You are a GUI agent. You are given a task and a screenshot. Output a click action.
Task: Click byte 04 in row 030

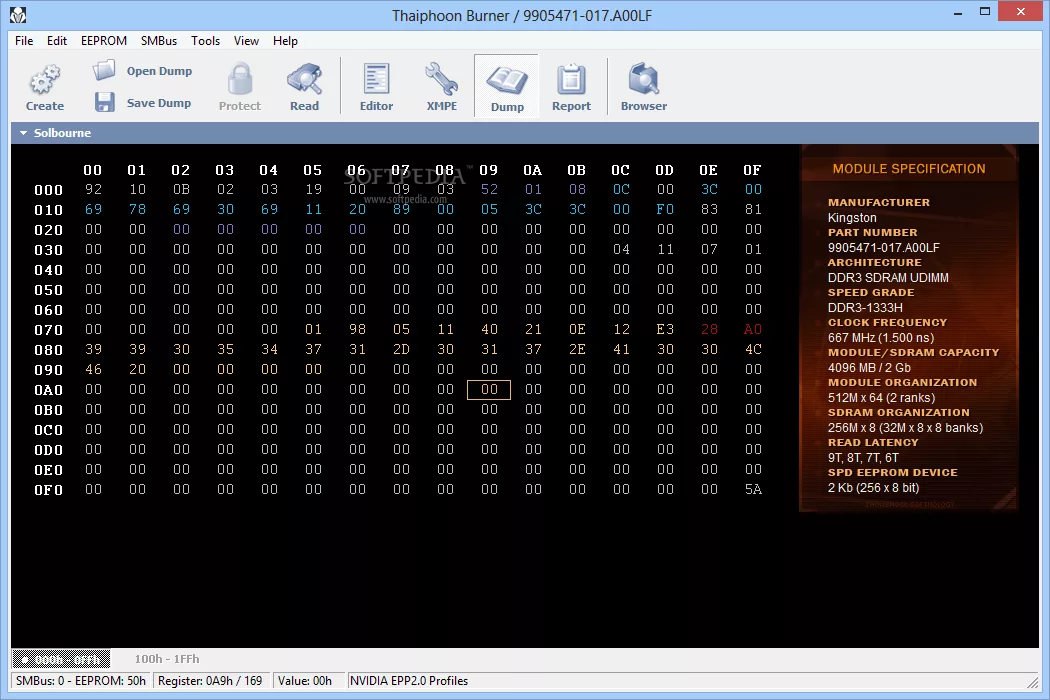pyautogui.click(x=621, y=250)
